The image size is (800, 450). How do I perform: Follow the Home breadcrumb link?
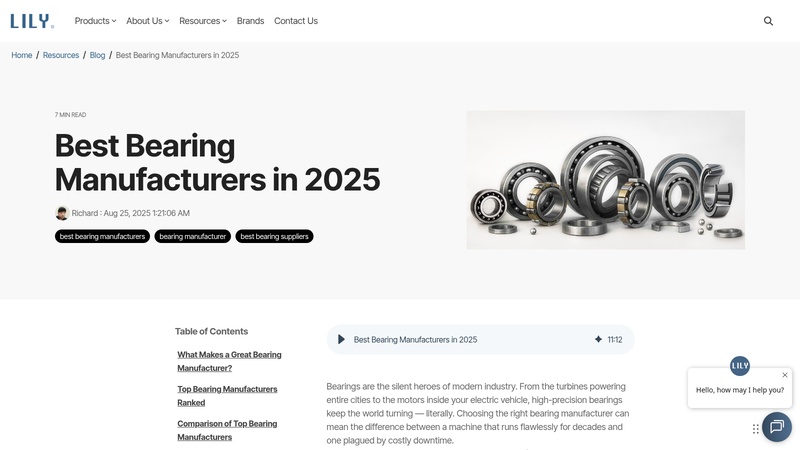coord(21,55)
